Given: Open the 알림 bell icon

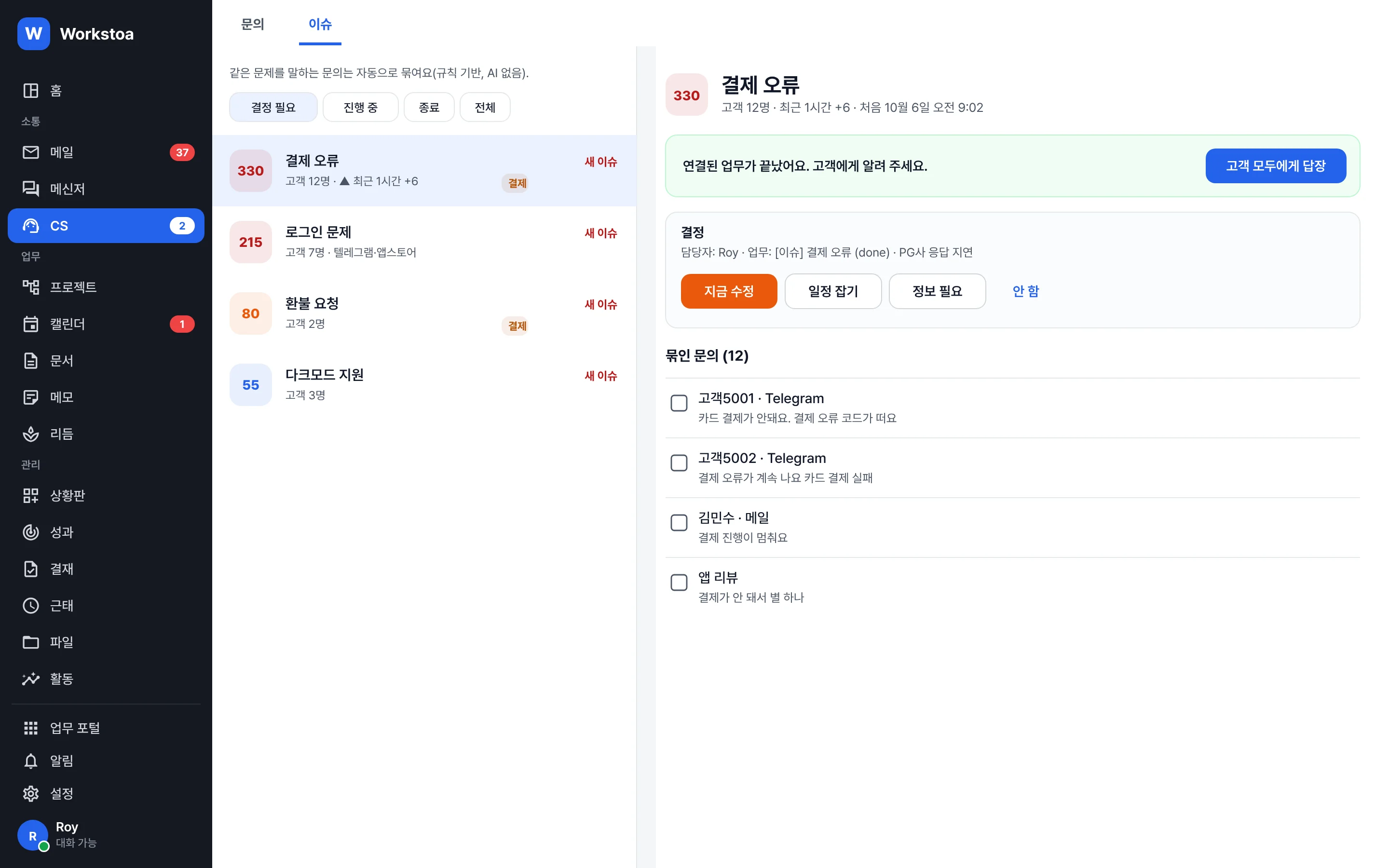Looking at the screenshot, I should click(x=30, y=760).
